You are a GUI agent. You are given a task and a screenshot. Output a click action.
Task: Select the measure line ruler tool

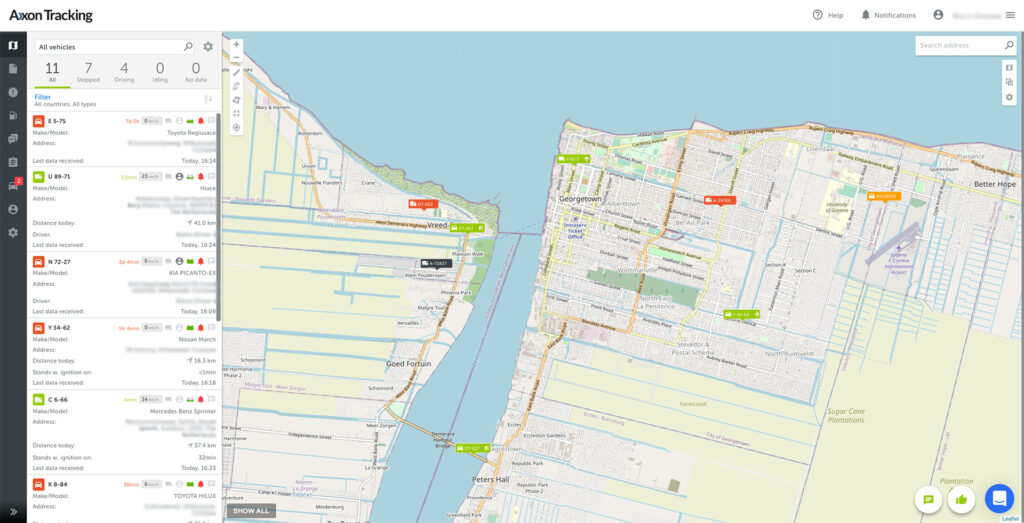(x=236, y=72)
